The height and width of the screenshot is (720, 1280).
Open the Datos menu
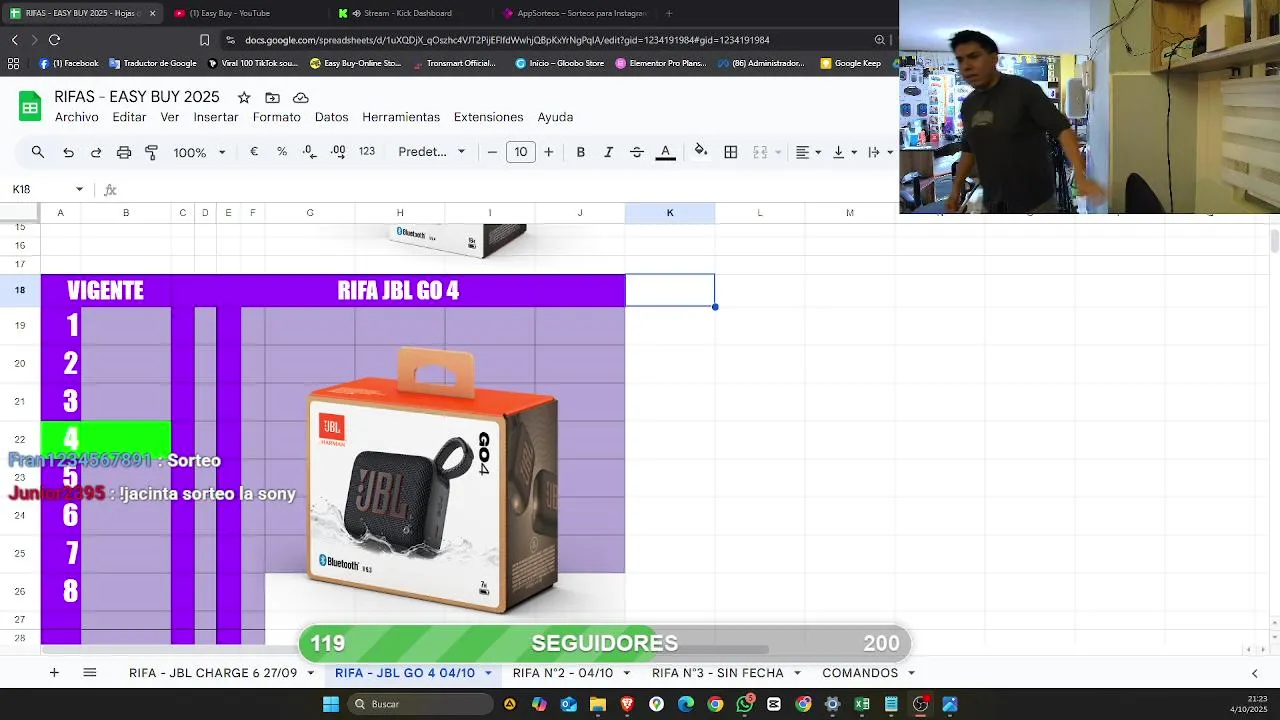pos(332,117)
